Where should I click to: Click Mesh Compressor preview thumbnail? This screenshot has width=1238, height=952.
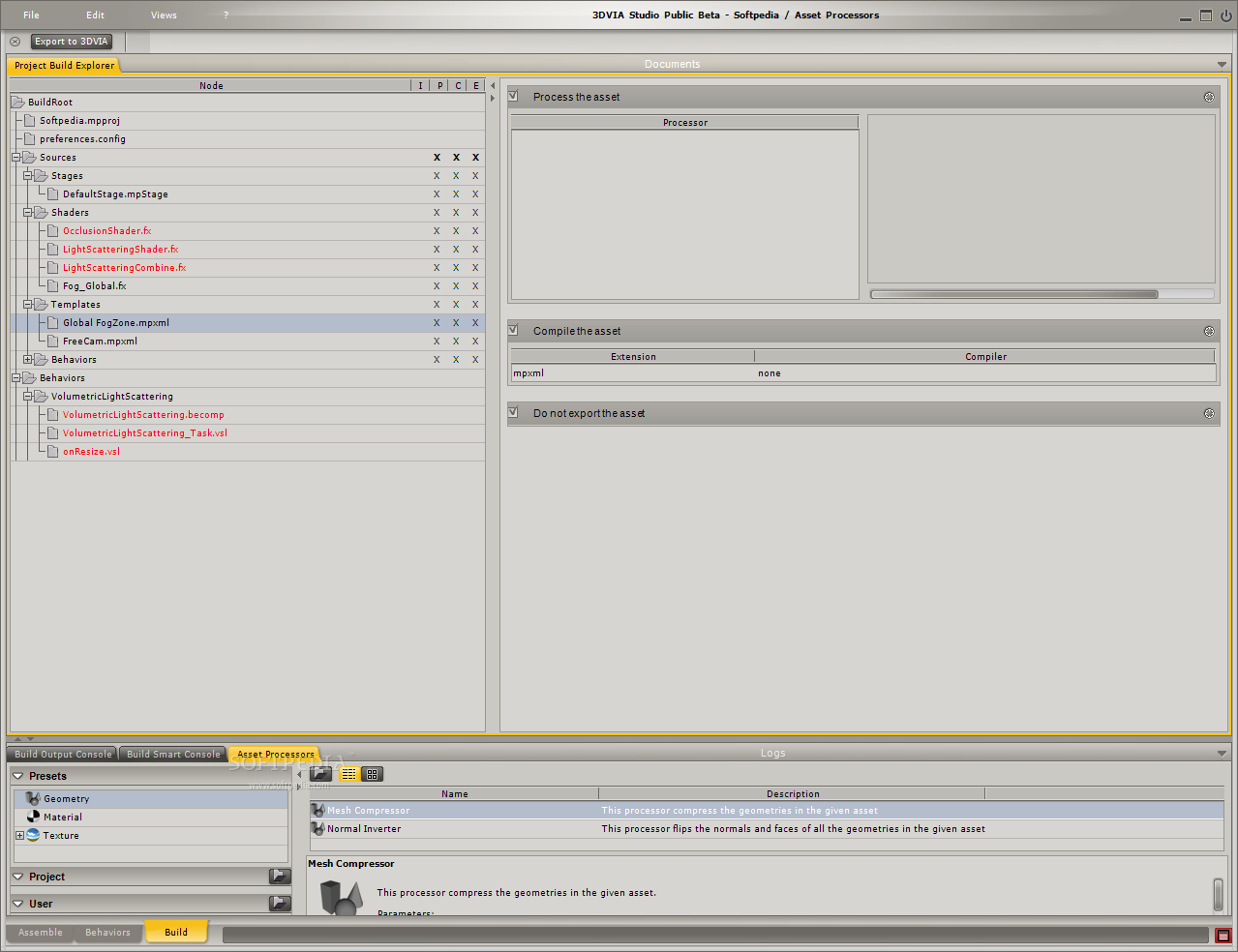coord(342,898)
